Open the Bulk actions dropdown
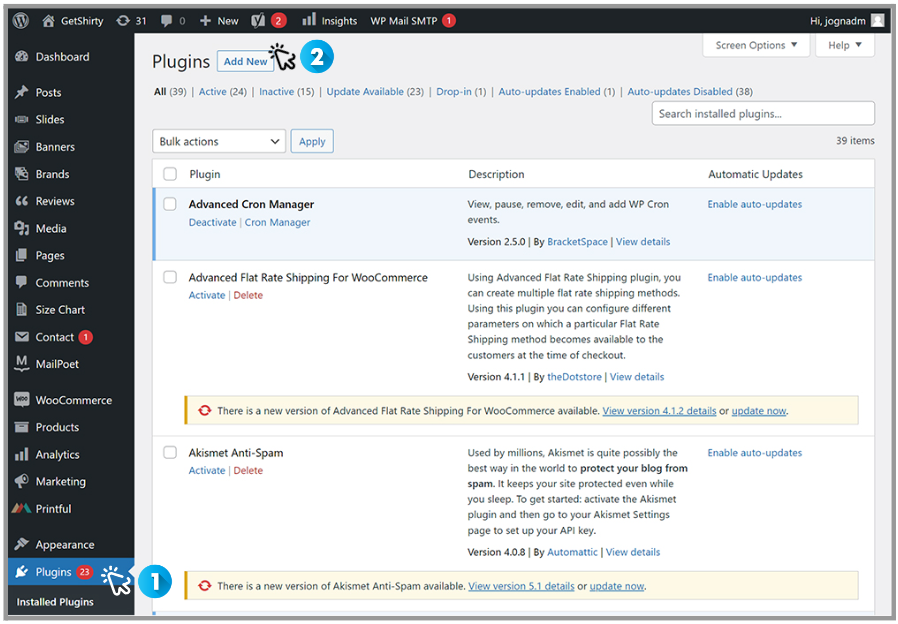Image resolution: width=898 pixels, height=624 pixels. pyautogui.click(x=219, y=142)
